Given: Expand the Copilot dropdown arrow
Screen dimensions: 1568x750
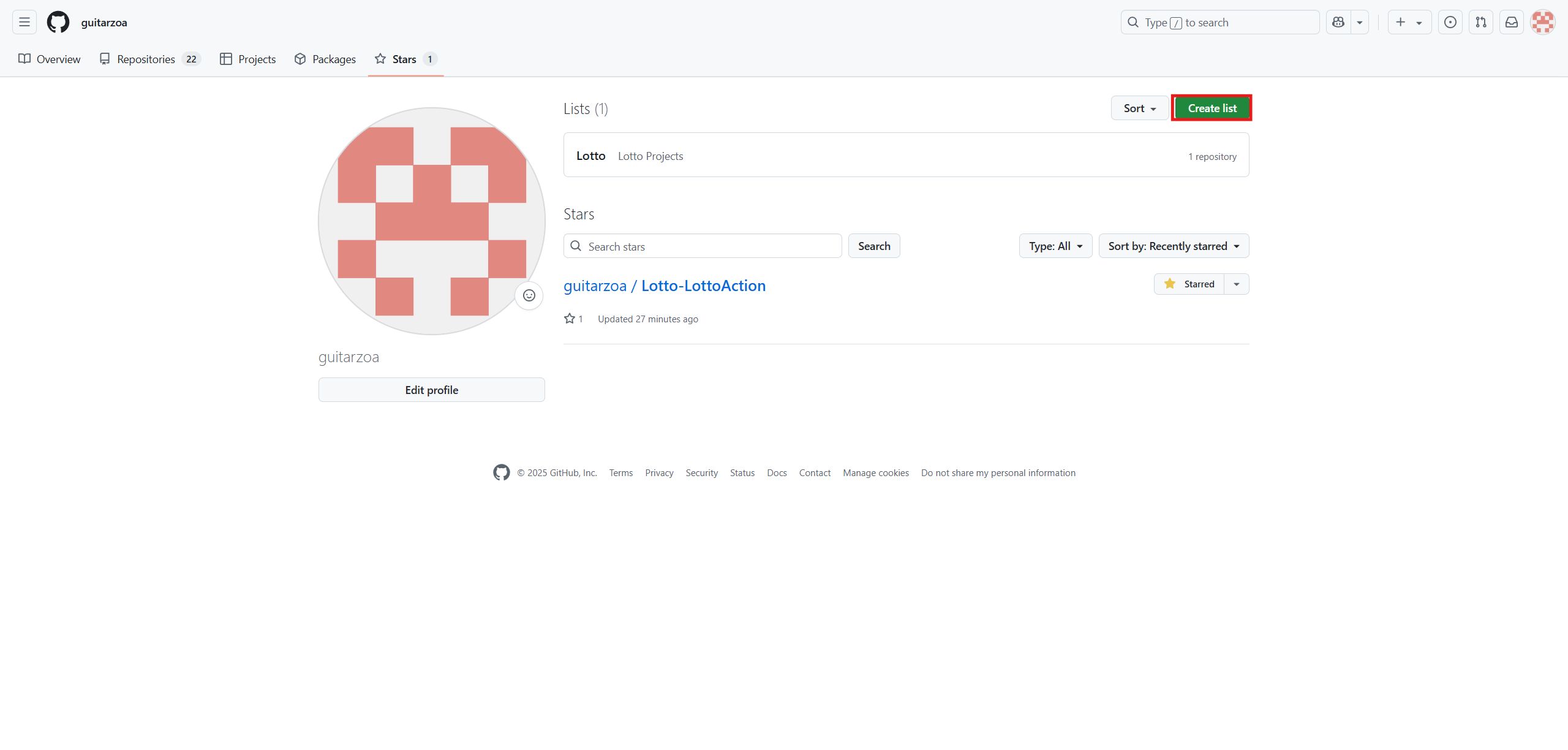Looking at the screenshot, I should tap(1360, 22).
